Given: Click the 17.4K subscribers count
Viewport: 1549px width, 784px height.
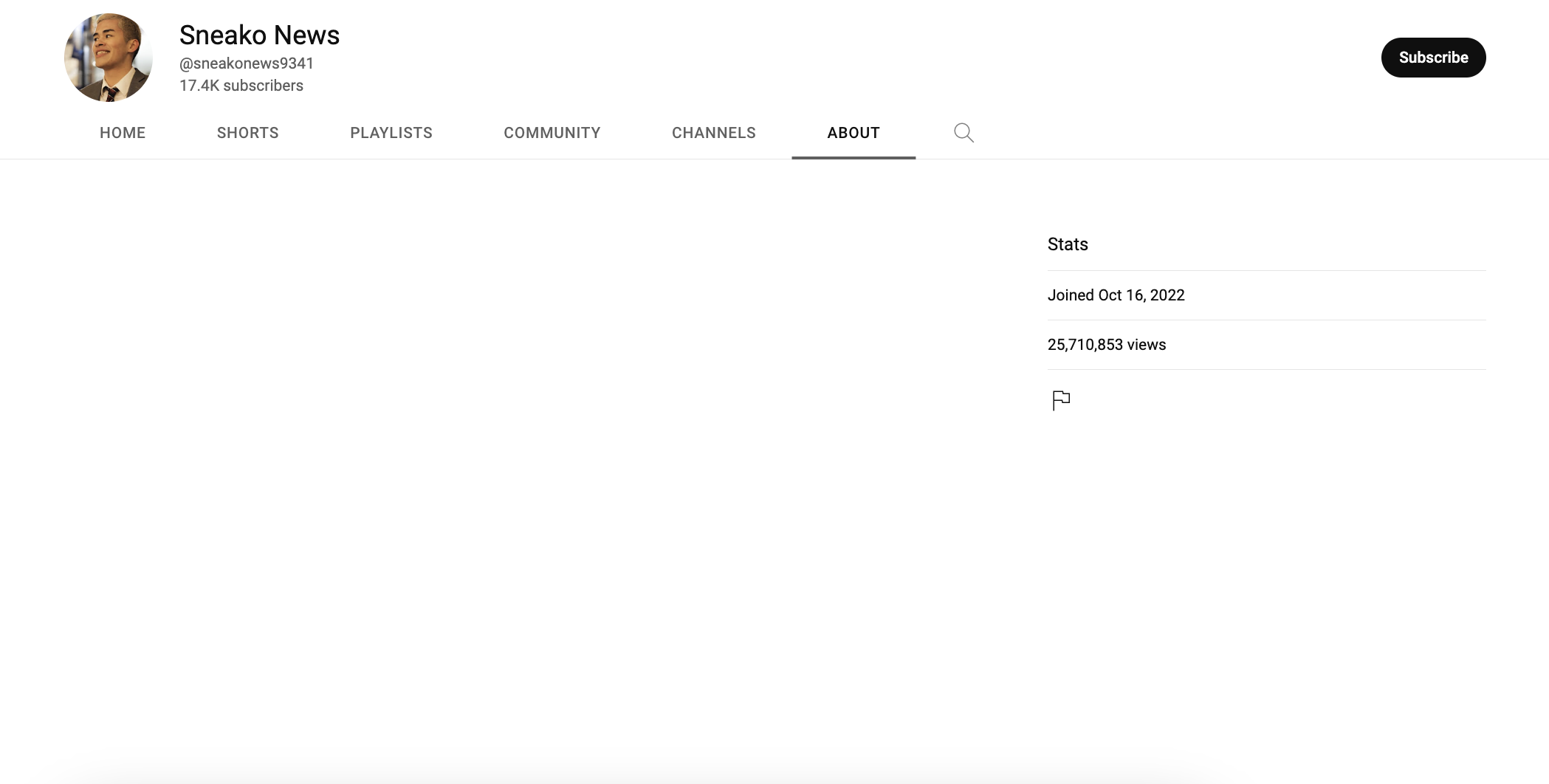Looking at the screenshot, I should point(241,86).
